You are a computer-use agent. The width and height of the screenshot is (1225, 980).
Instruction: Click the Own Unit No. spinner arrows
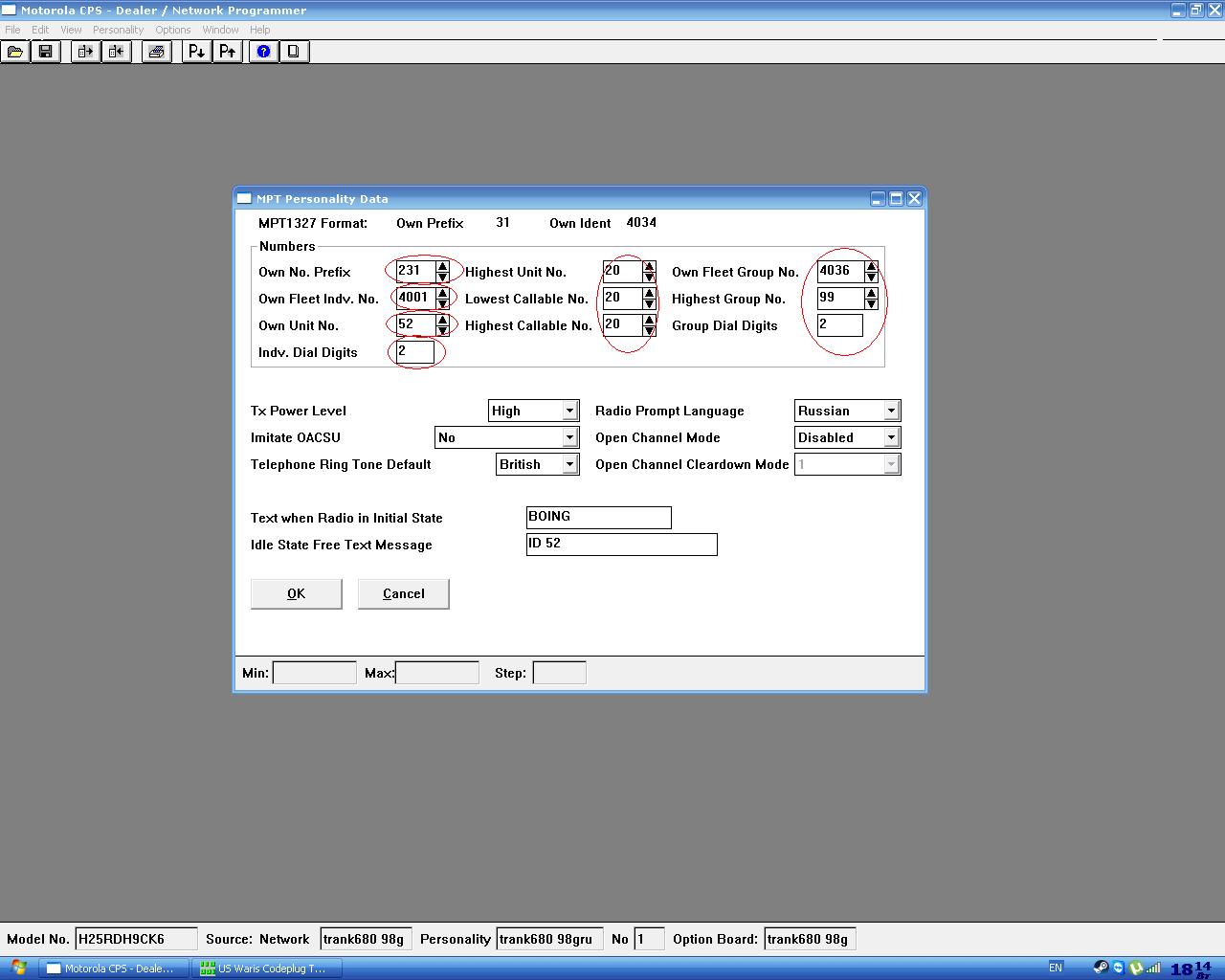442,325
